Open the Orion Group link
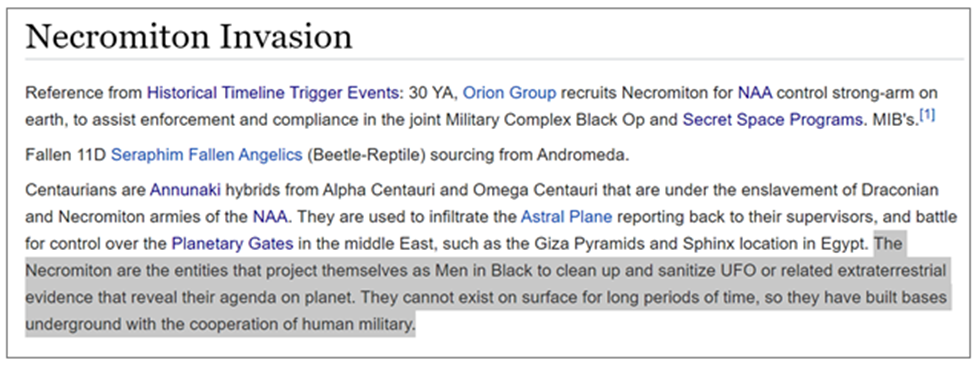 509,94
